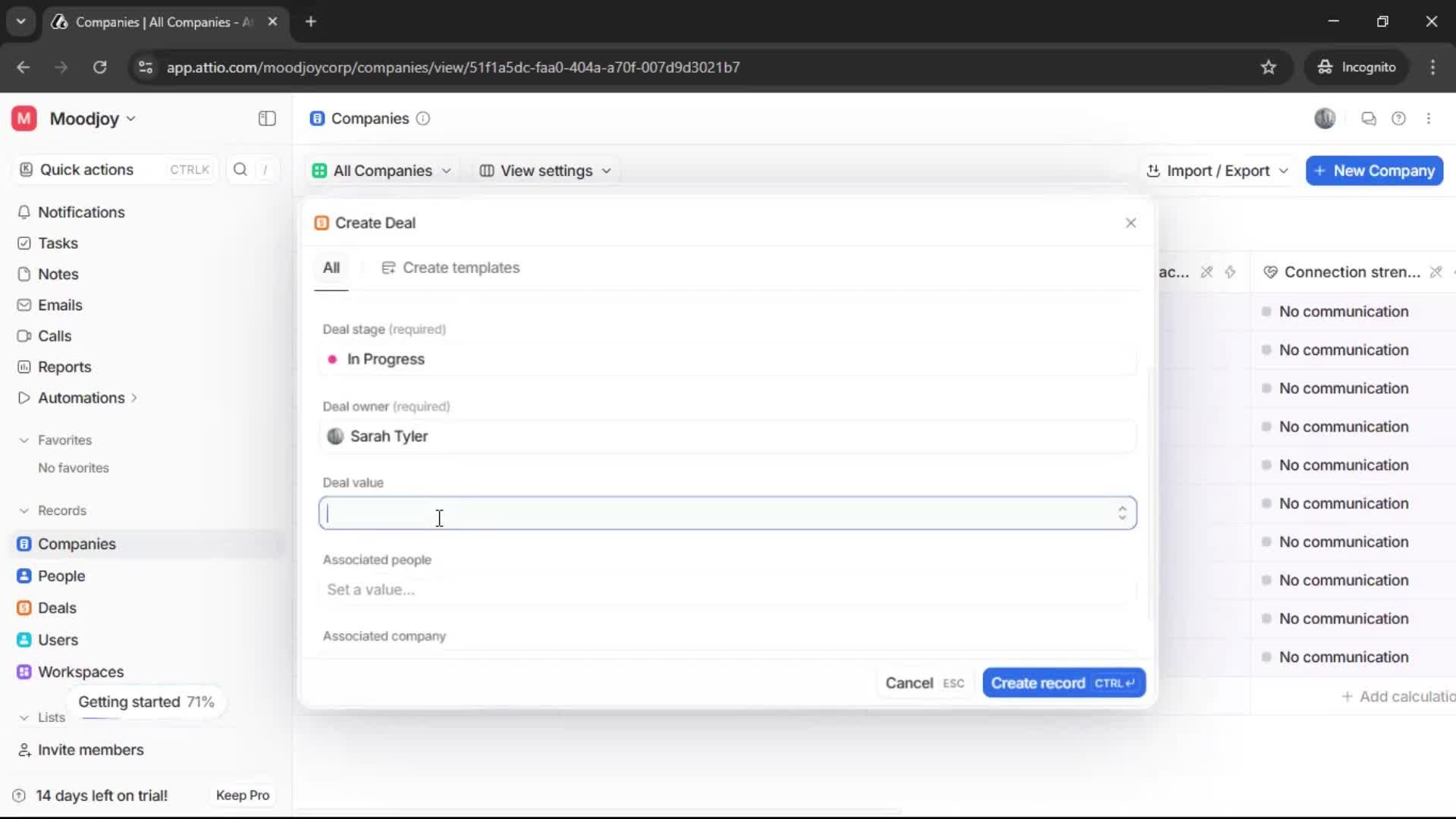The width and height of the screenshot is (1456, 819).
Task: Unpin the Connection strength column
Action: 1436,271
